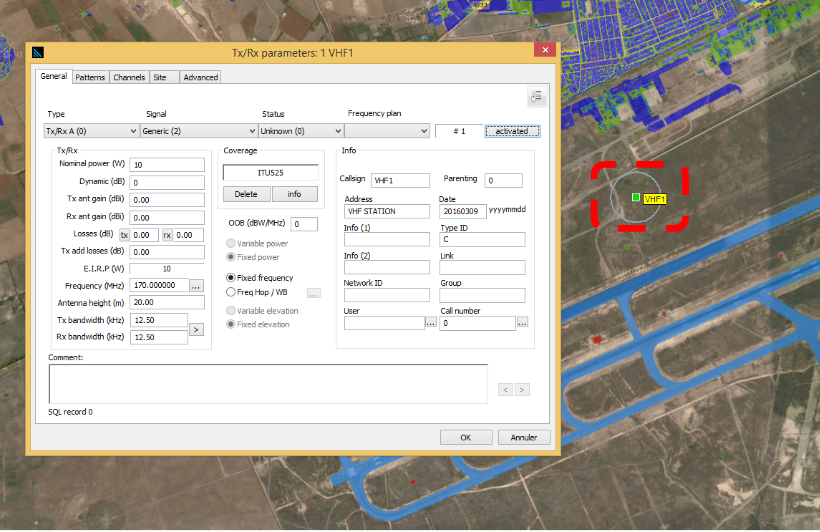Toggle the activated status button
The width and height of the screenshot is (820, 532).
point(512,131)
